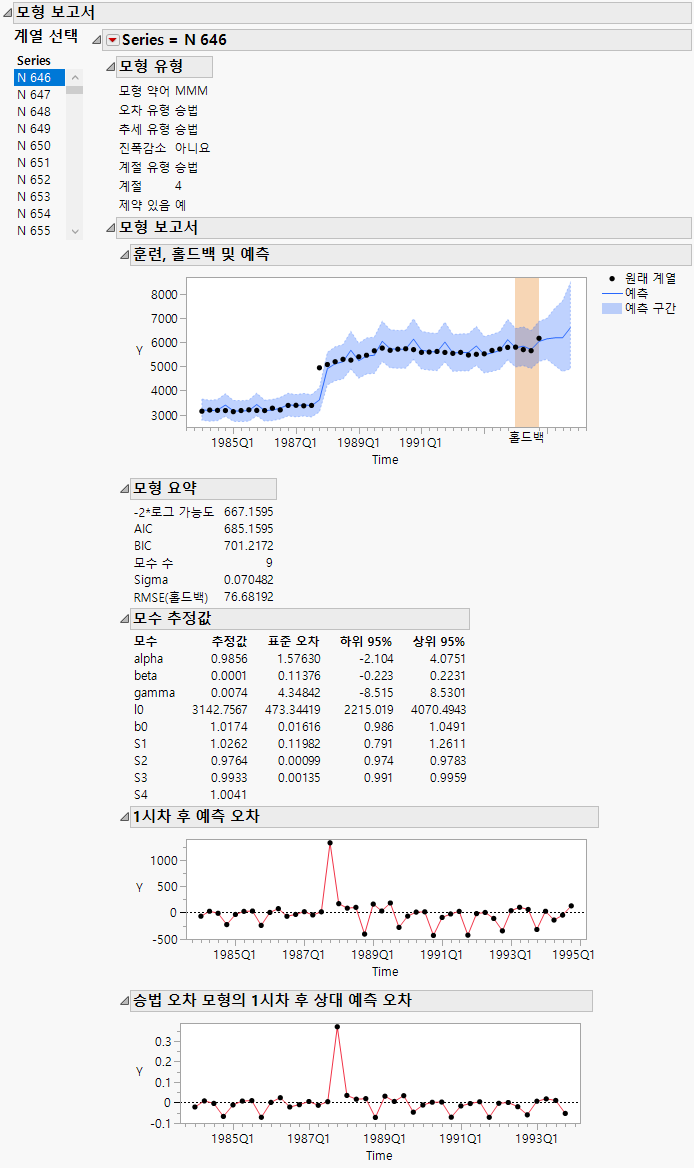The height and width of the screenshot is (1168, 694).
Task: Collapse the 모수 추정값 section
Action: pyautogui.click(x=125, y=618)
